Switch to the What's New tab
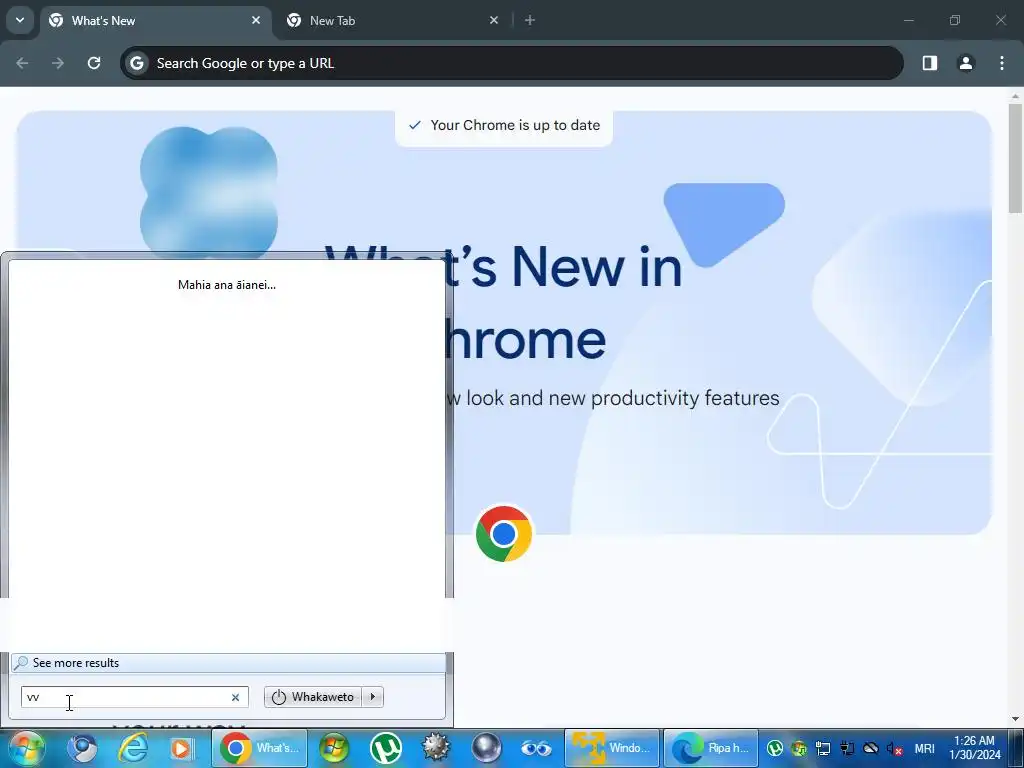Image resolution: width=1024 pixels, height=768 pixels. tap(155, 20)
